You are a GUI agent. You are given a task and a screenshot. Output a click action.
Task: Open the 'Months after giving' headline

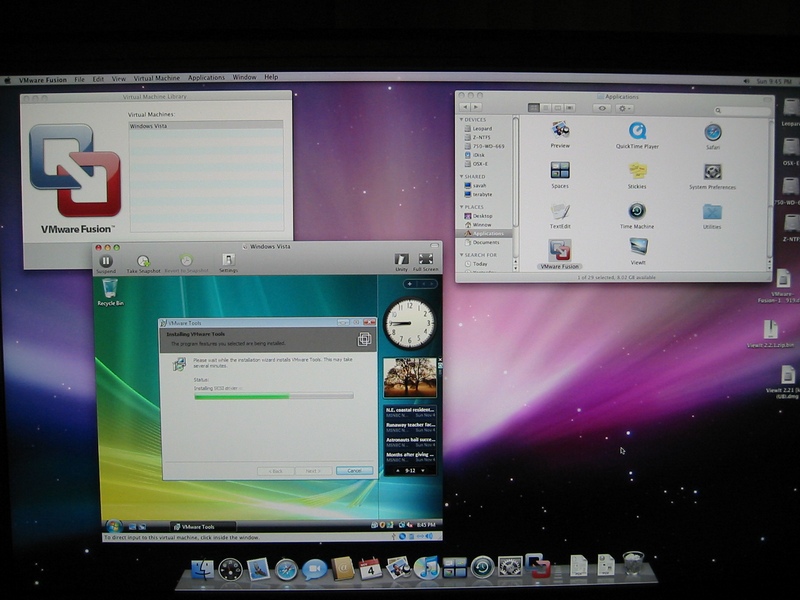(x=410, y=457)
